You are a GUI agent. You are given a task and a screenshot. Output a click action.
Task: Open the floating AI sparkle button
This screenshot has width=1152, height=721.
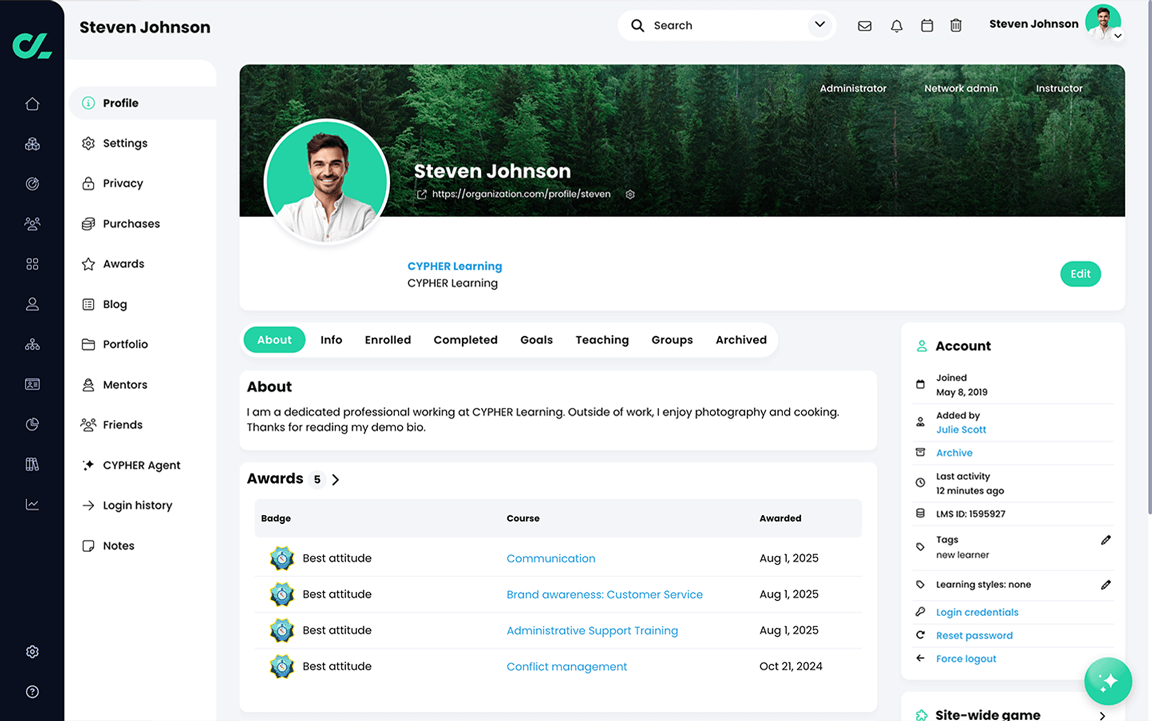[x=1108, y=681]
